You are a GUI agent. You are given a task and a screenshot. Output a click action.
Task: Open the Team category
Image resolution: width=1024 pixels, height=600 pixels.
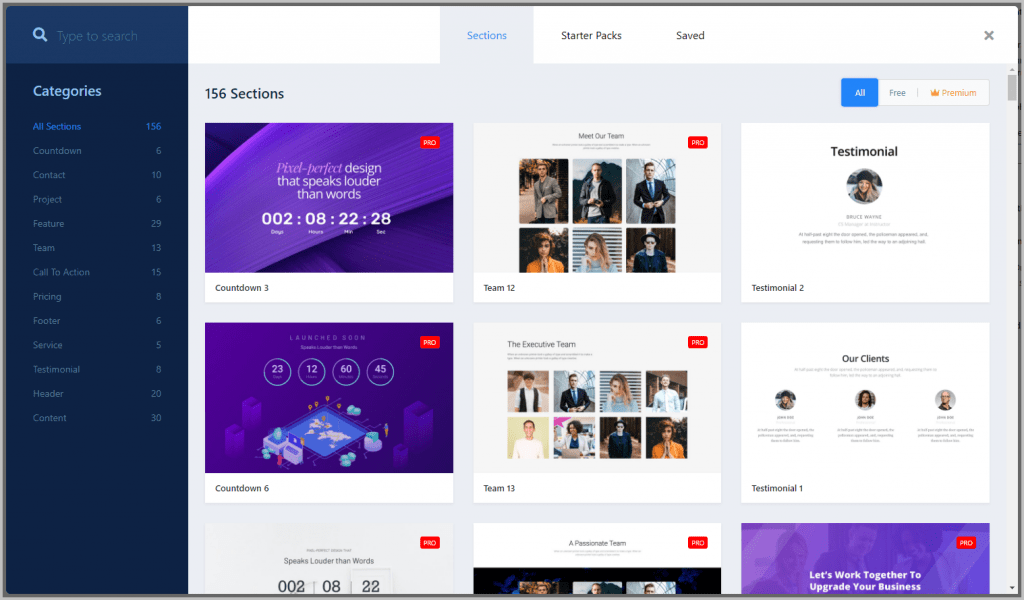pyautogui.click(x=97, y=247)
